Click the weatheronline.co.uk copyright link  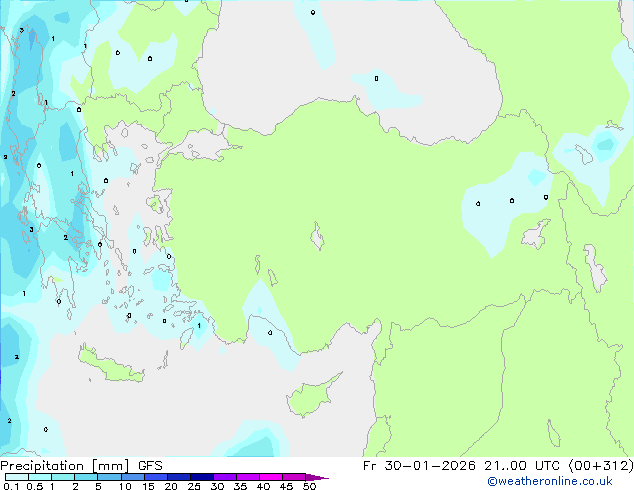[550, 481]
